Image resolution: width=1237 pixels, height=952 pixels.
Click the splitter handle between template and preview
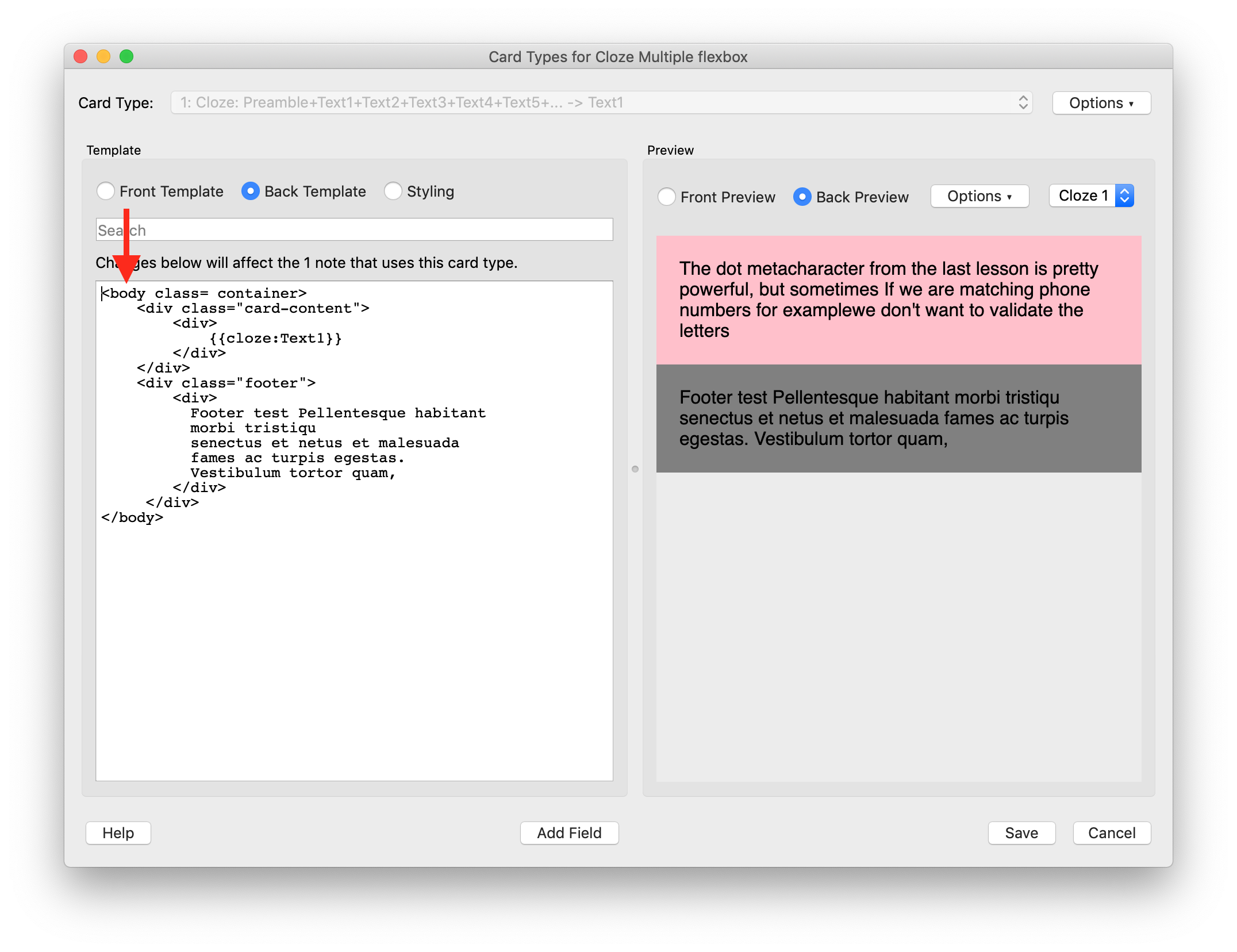click(635, 469)
